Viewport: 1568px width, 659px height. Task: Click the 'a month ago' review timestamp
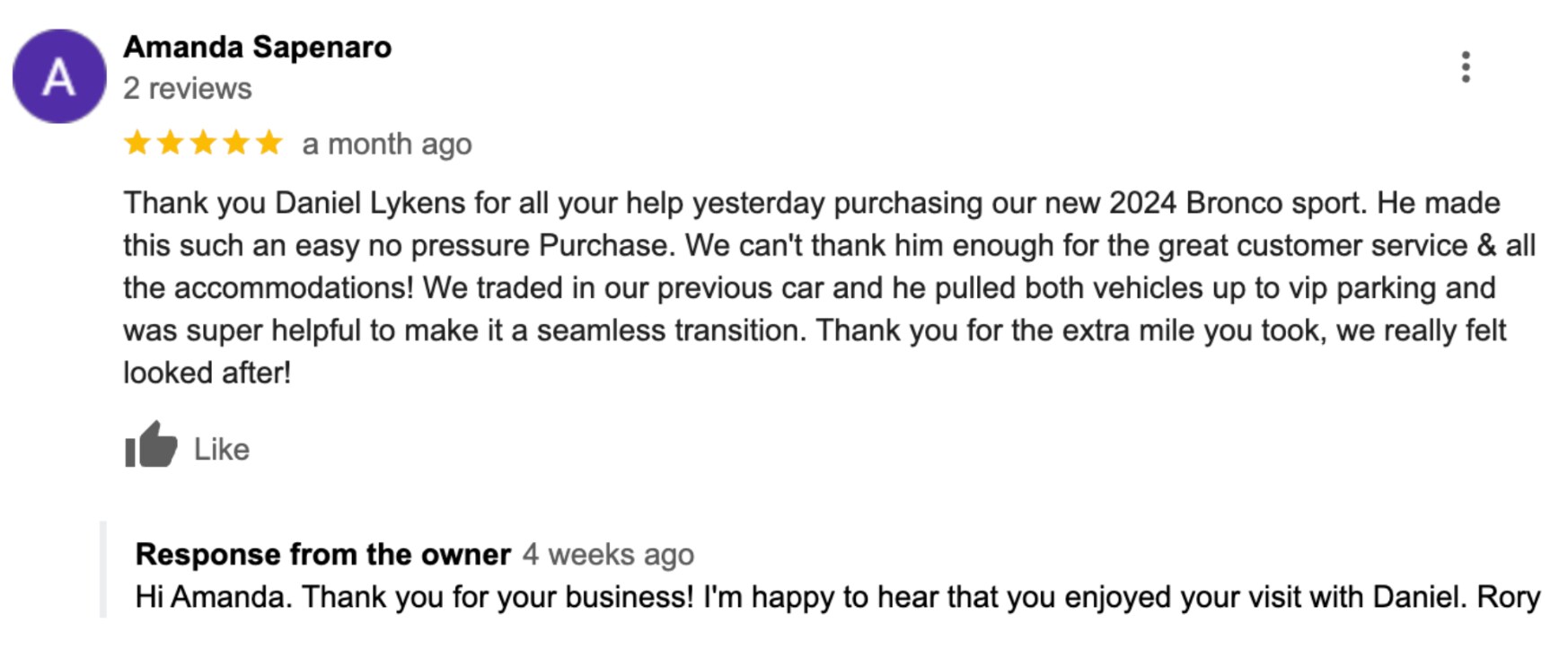point(387,144)
